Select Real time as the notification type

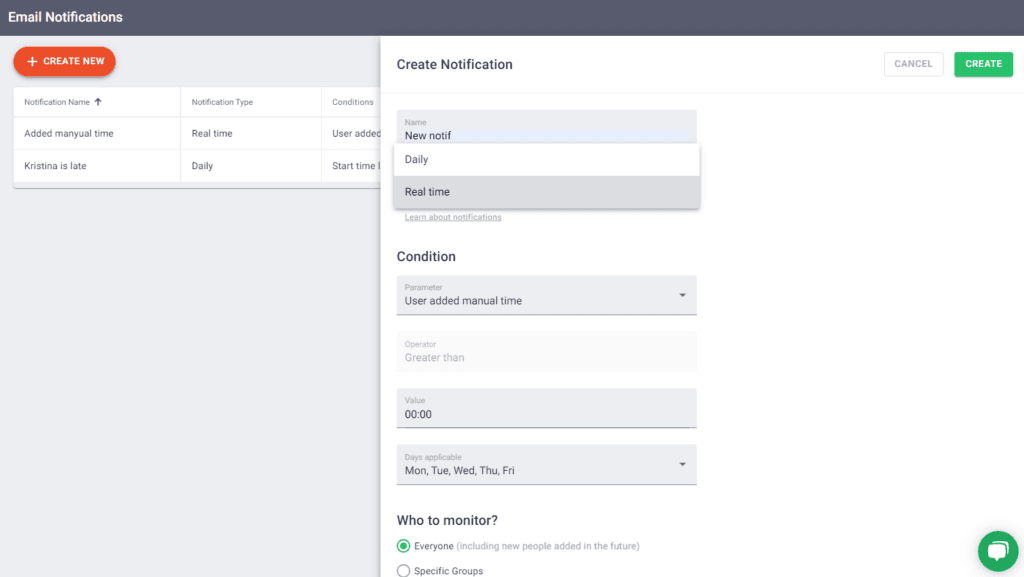click(546, 191)
